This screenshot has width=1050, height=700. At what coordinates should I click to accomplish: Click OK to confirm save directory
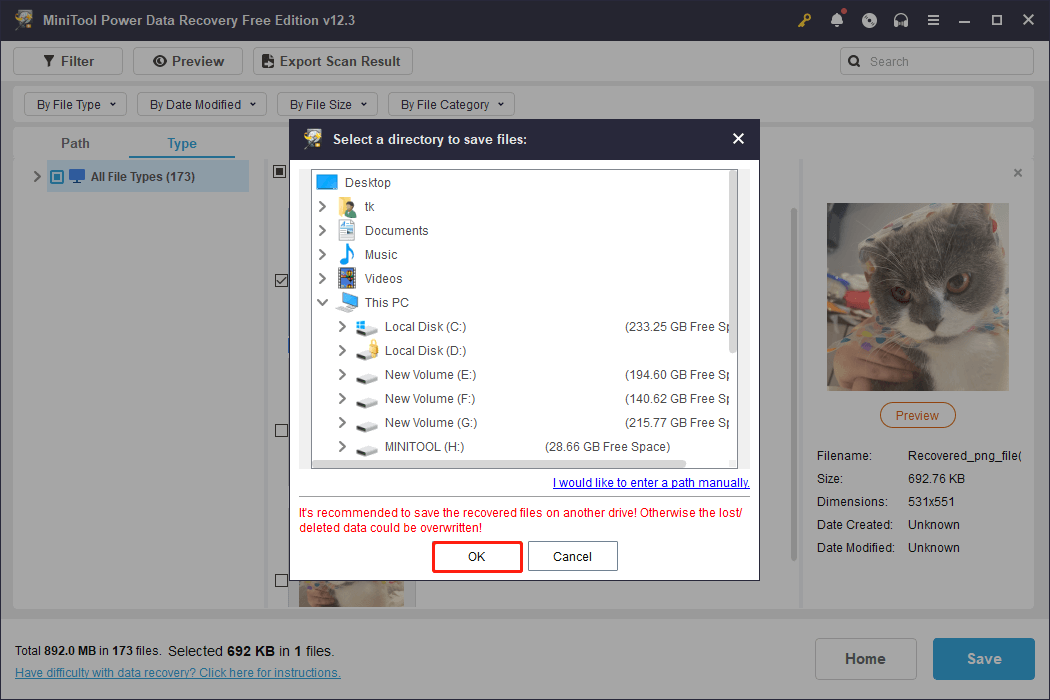click(x=477, y=557)
